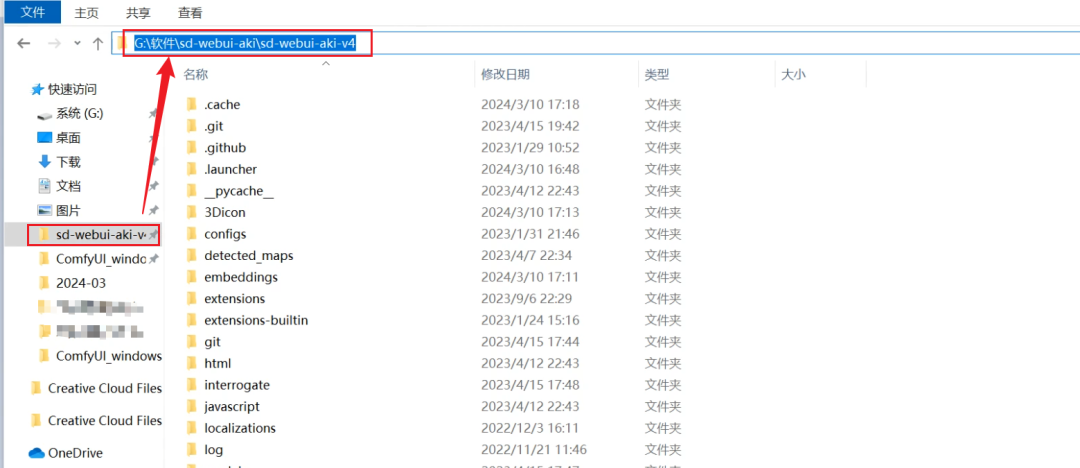Screen dimensions: 1080x468
Task: Open 系统 (G:) drive in sidebar
Action: tap(80, 114)
